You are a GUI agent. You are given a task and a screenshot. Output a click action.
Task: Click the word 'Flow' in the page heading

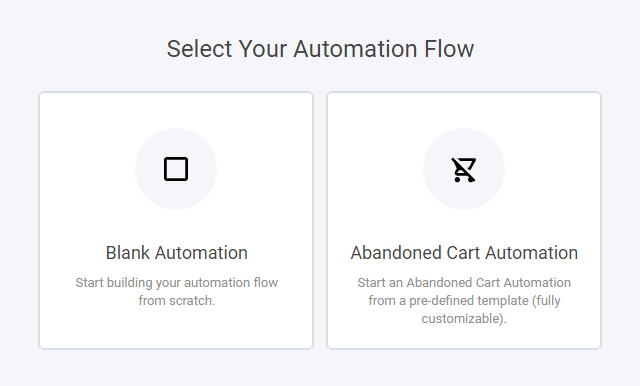point(449,49)
